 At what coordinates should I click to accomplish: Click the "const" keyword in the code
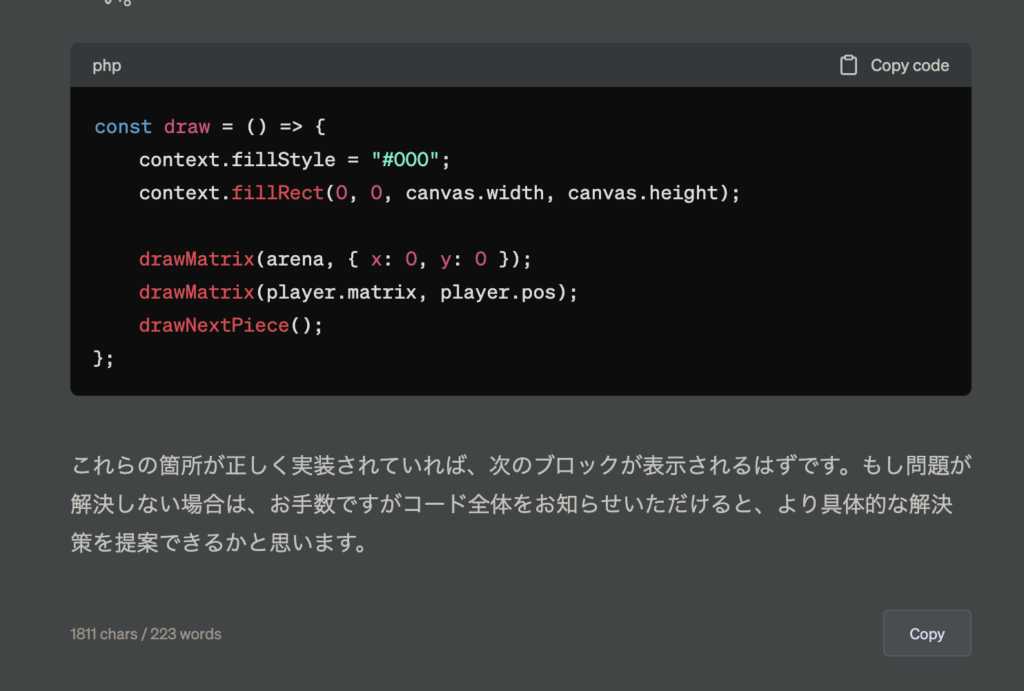click(x=123, y=127)
